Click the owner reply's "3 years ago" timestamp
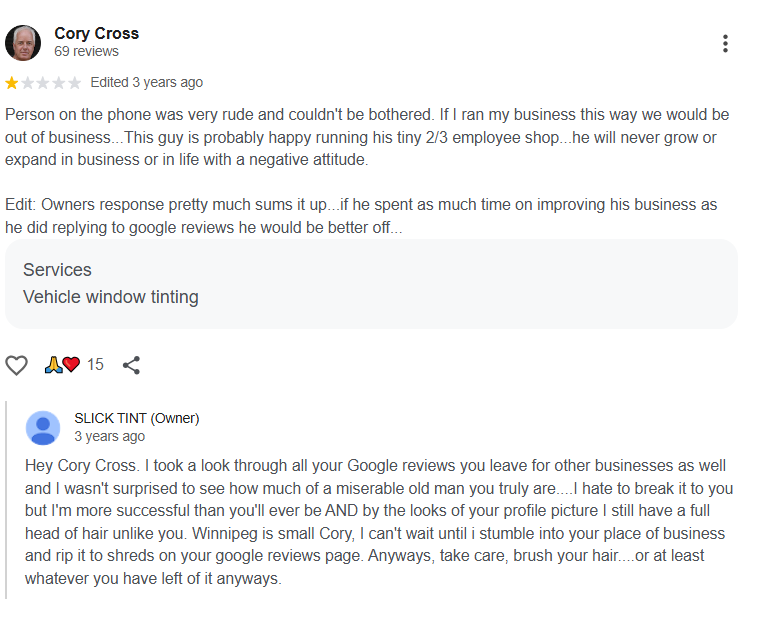This screenshot has width=764, height=617. coord(109,436)
